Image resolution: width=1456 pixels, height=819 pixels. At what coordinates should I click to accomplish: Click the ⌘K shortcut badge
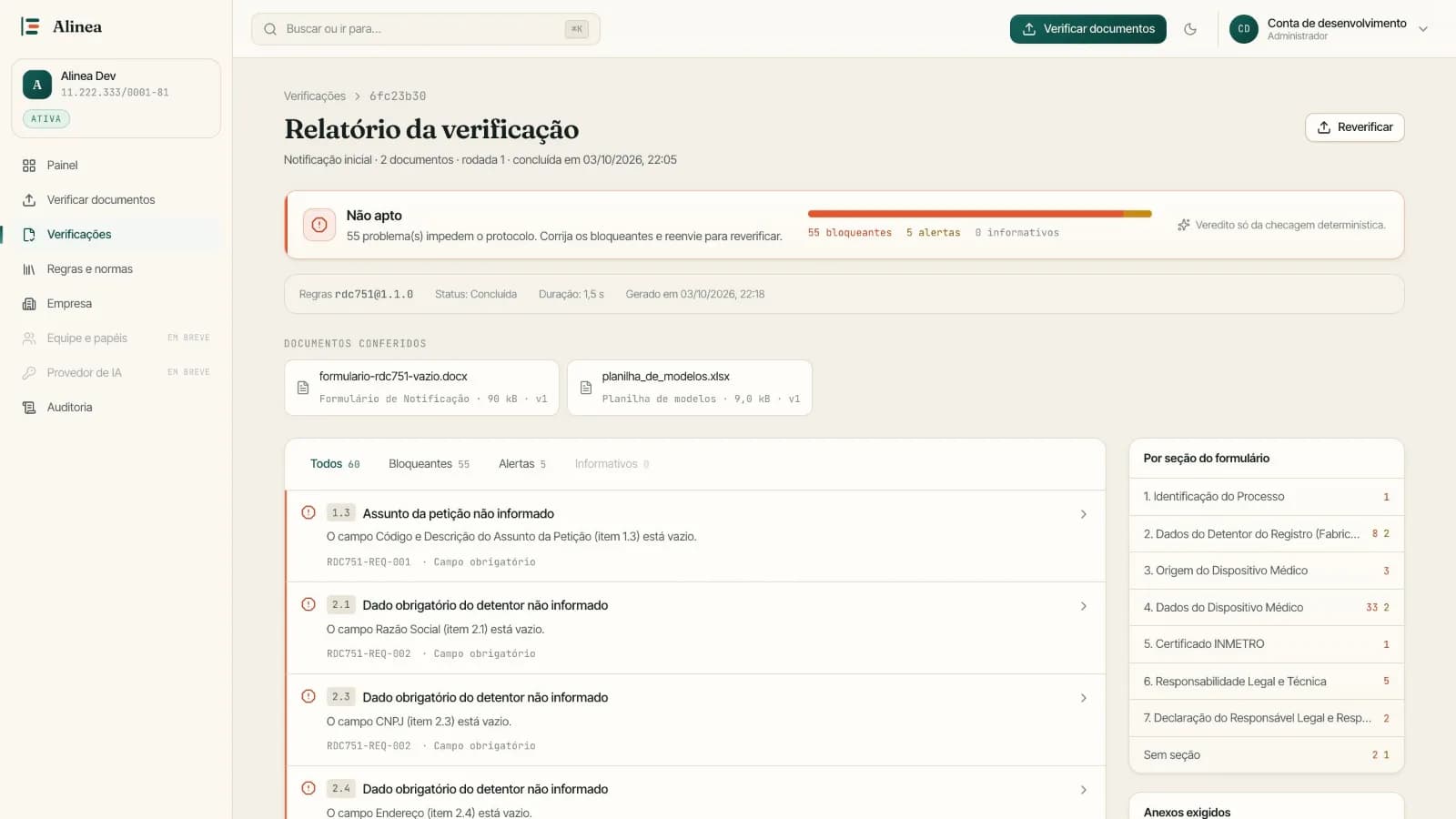click(x=577, y=29)
